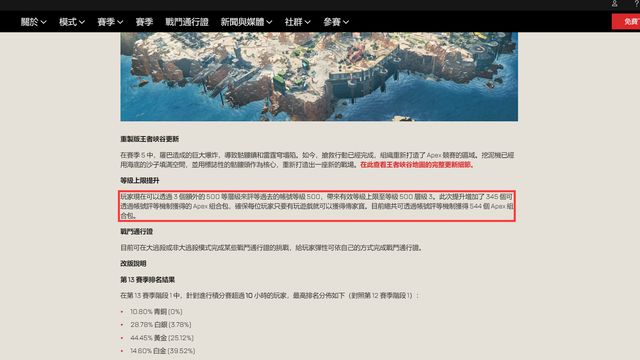The image size is (640, 360).
Task: Open the red Kings Canyon map update link
Action: coord(417,165)
